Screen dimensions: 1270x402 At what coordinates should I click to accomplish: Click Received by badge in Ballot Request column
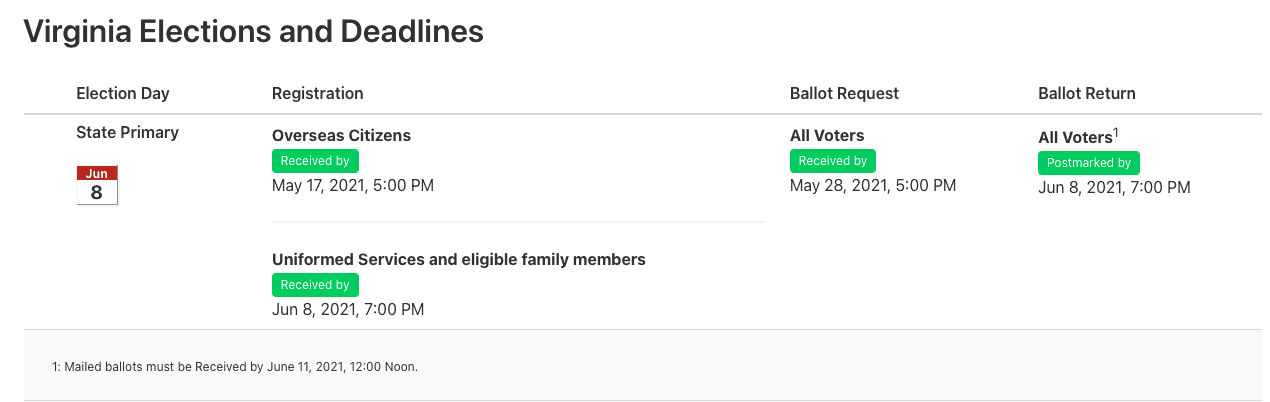pyautogui.click(x=832, y=161)
